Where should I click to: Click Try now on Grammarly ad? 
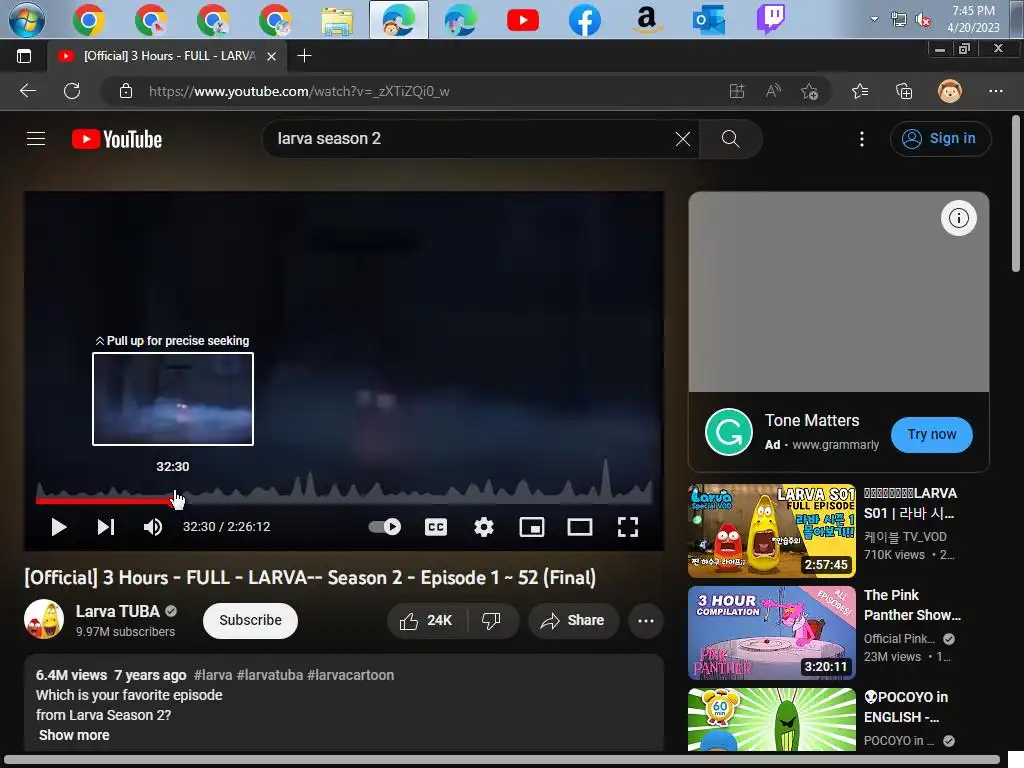tap(931, 434)
